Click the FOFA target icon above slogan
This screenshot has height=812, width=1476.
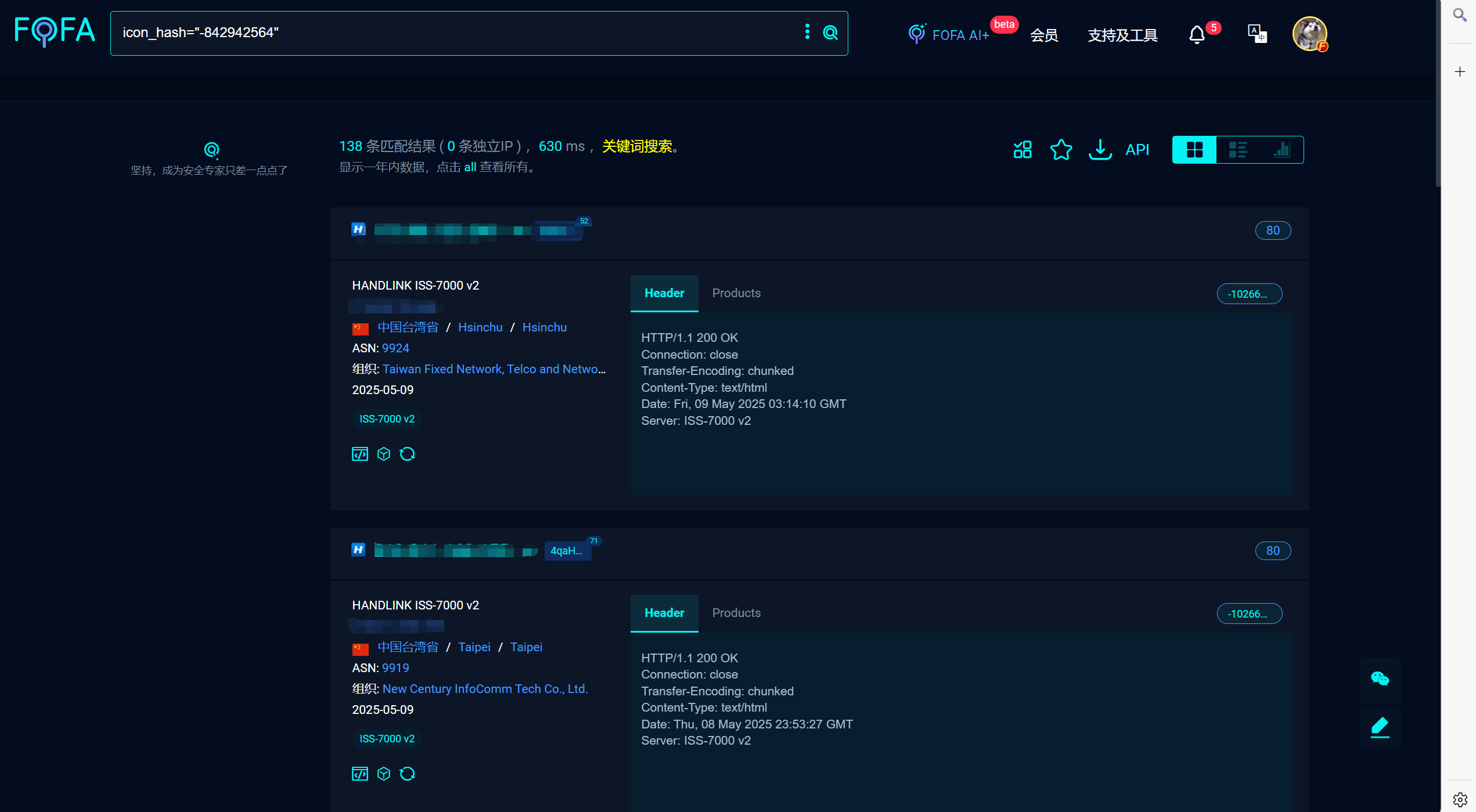point(211,150)
